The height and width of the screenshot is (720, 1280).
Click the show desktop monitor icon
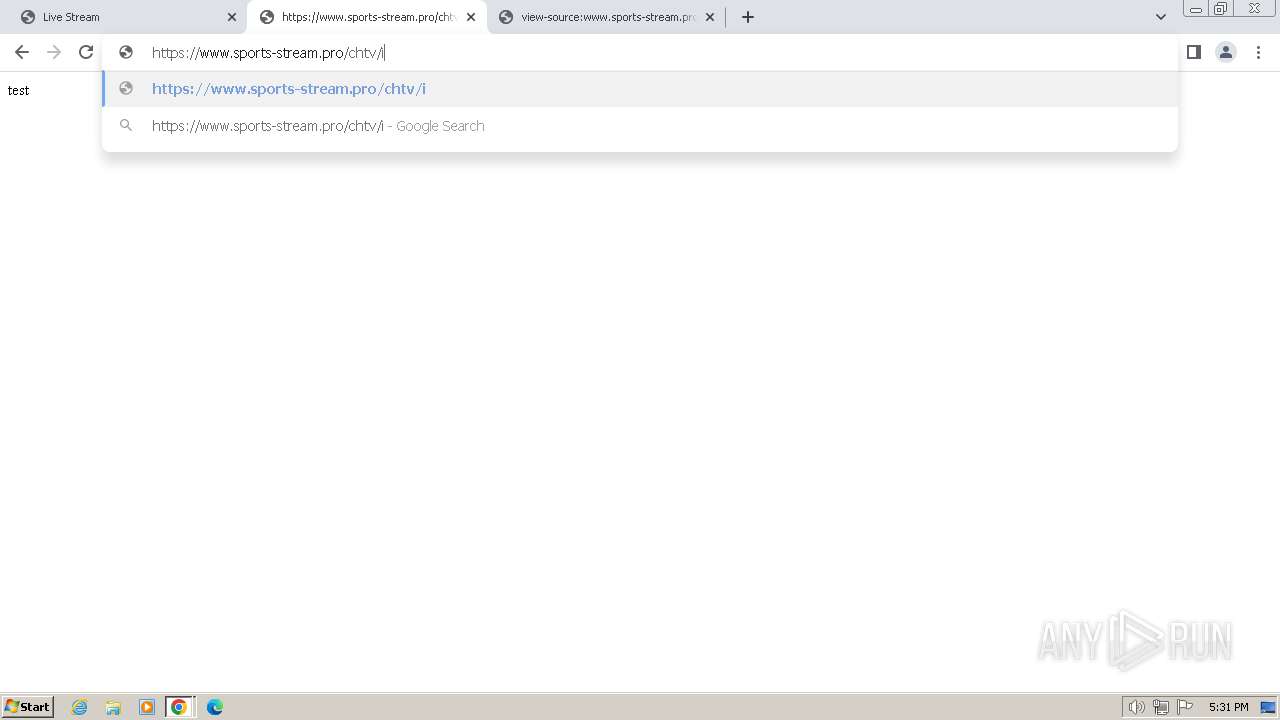pos(1268,707)
